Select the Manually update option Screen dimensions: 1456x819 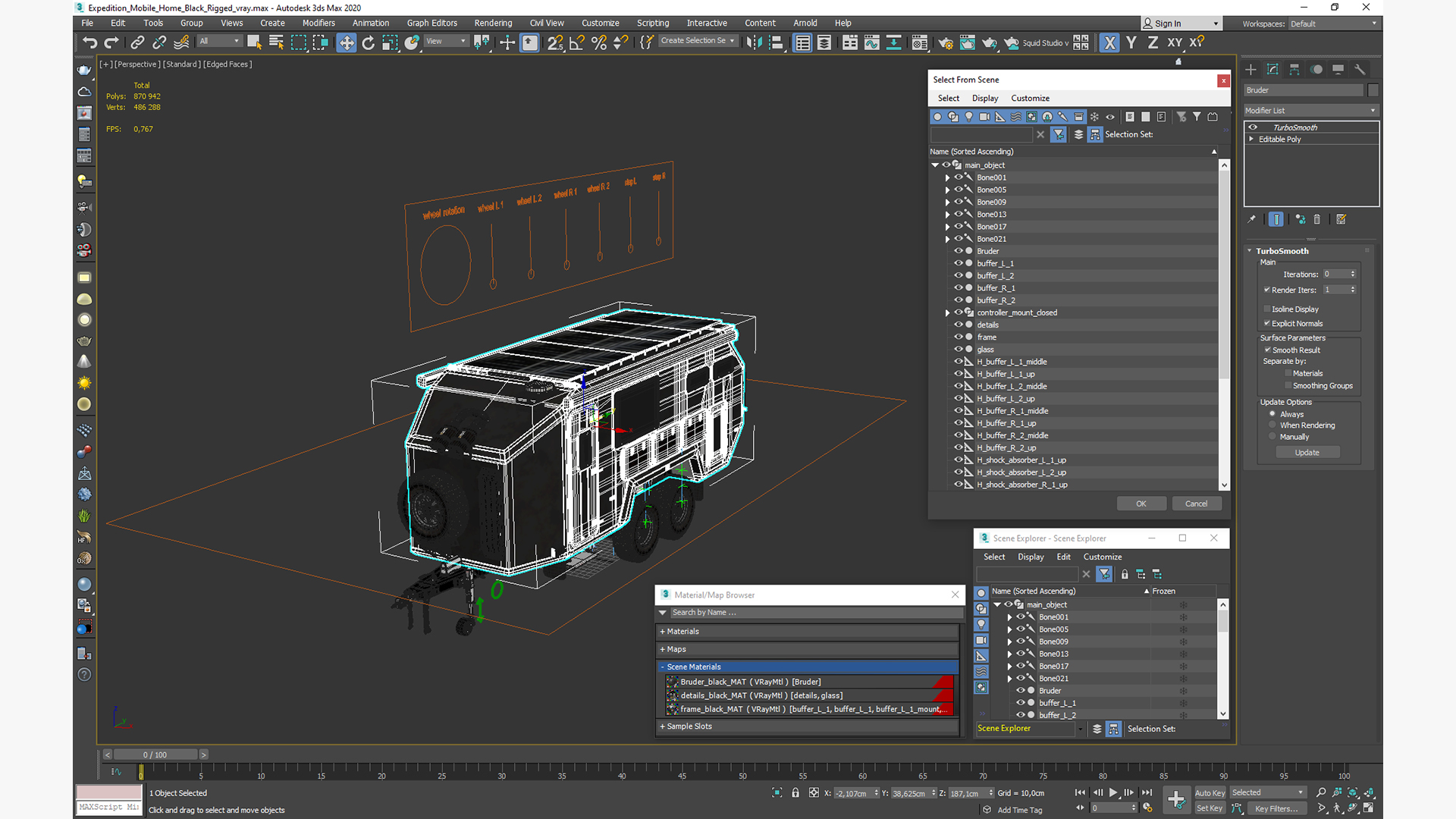[x=1272, y=436]
